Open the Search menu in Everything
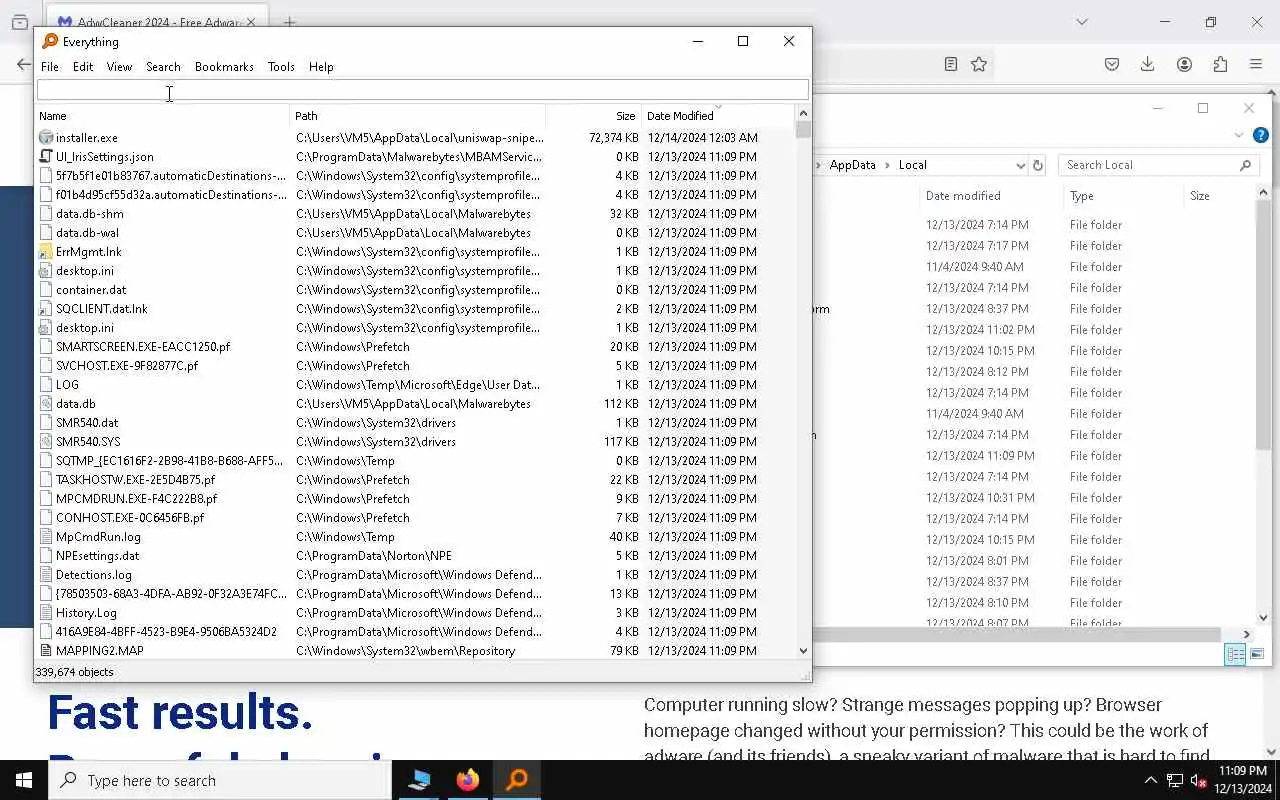Image resolution: width=1280 pixels, height=800 pixels. coord(163,67)
